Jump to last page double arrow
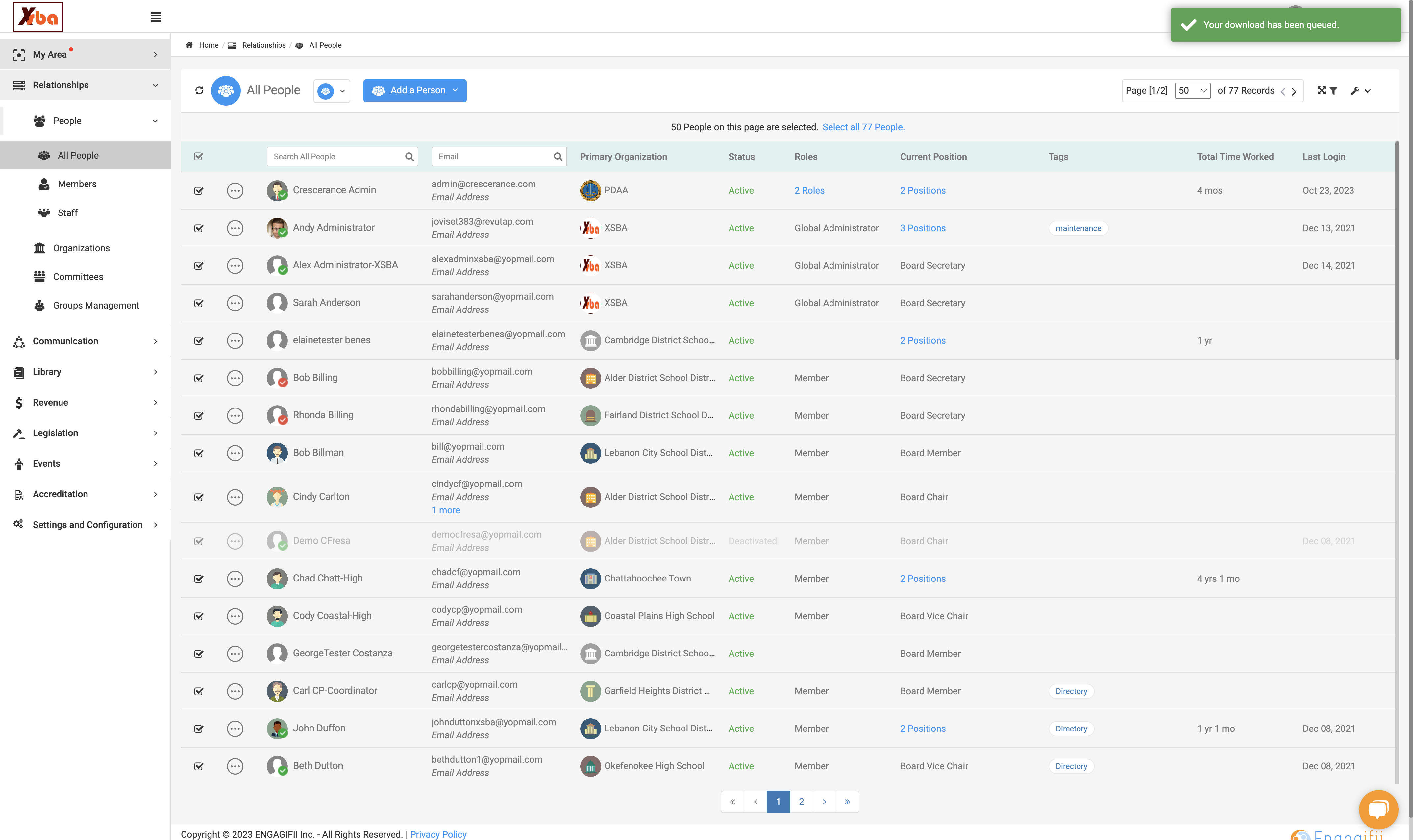The image size is (1413, 840). [847, 802]
